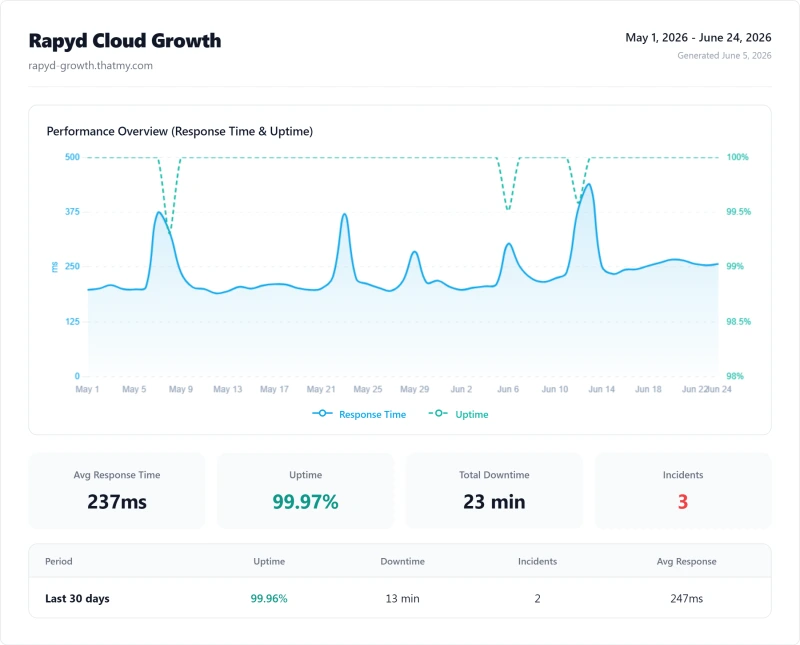Click the Performance Overview chart heading

(180, 131)
